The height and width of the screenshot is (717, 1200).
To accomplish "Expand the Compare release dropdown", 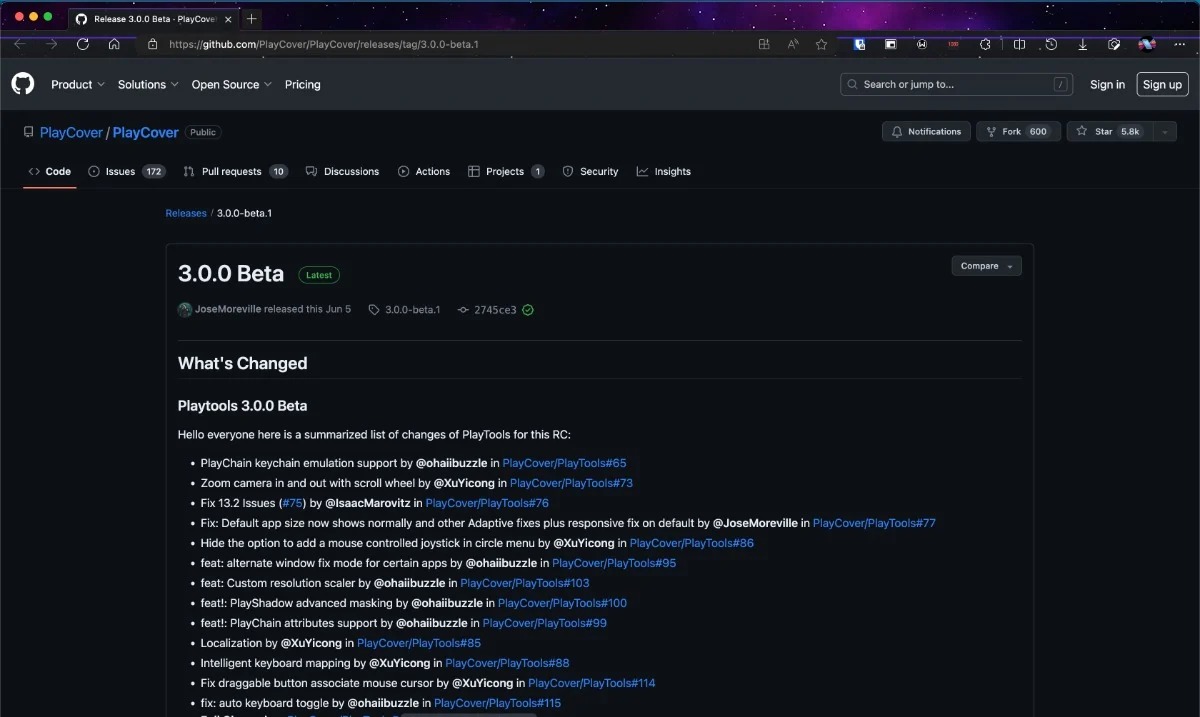I will [986, 265].
